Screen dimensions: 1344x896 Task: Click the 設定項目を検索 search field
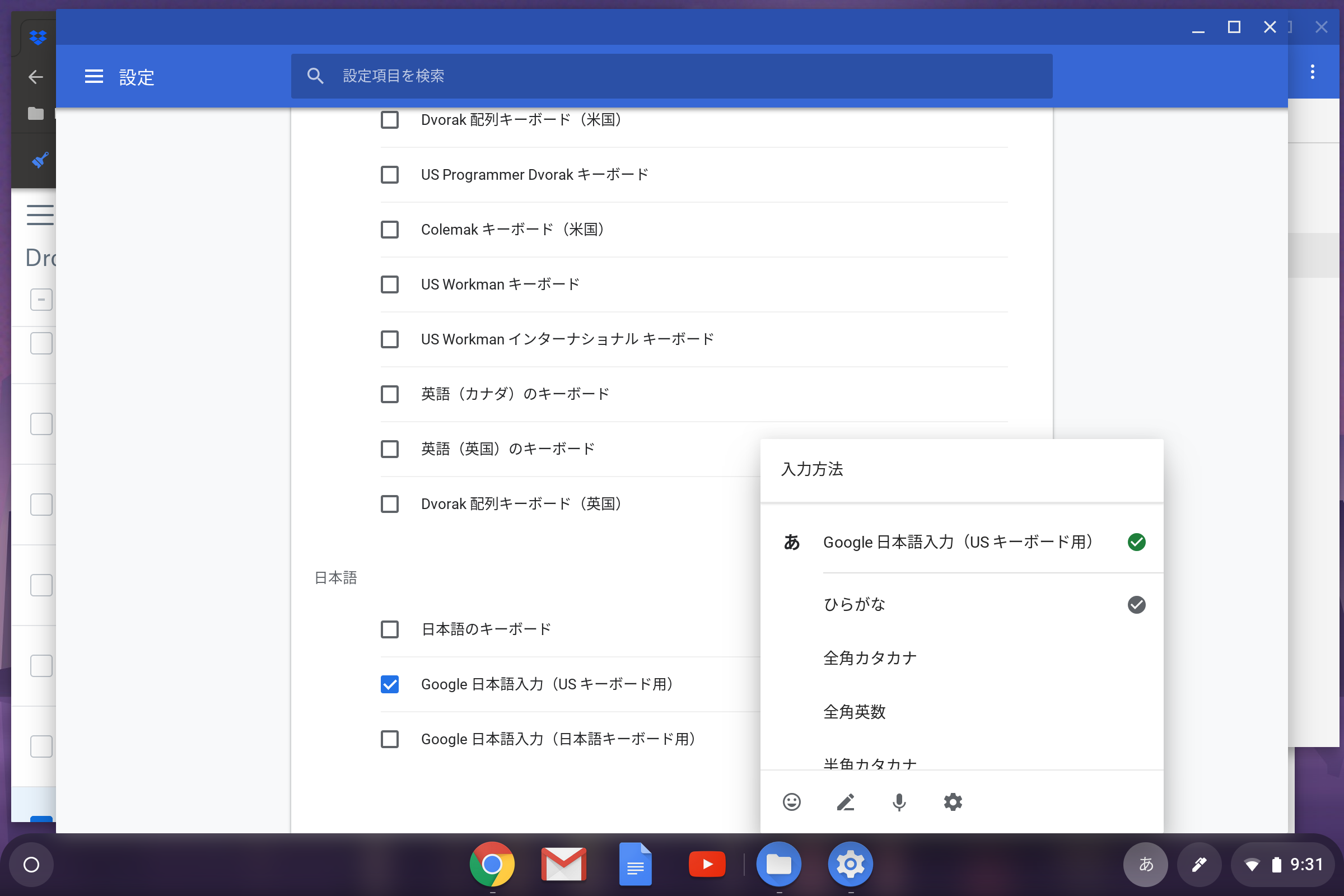click(x=671, y=76)
